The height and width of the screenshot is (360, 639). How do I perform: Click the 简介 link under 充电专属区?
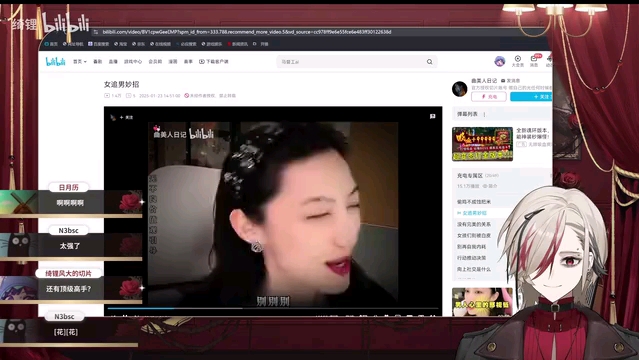pyautogui.click(x=490, y=186)
